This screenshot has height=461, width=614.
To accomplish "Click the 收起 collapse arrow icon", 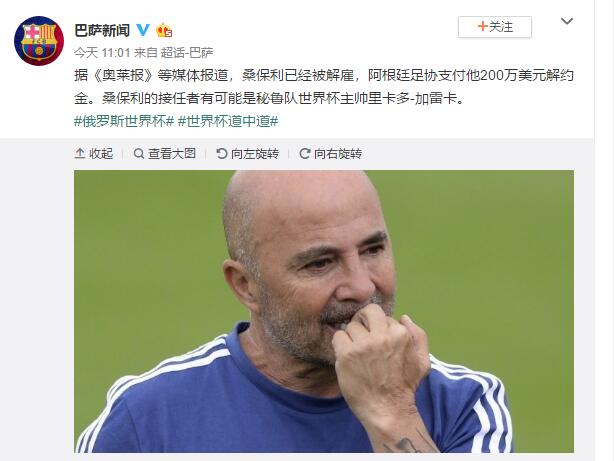I will pyautogui.click(x=80, y=154).
